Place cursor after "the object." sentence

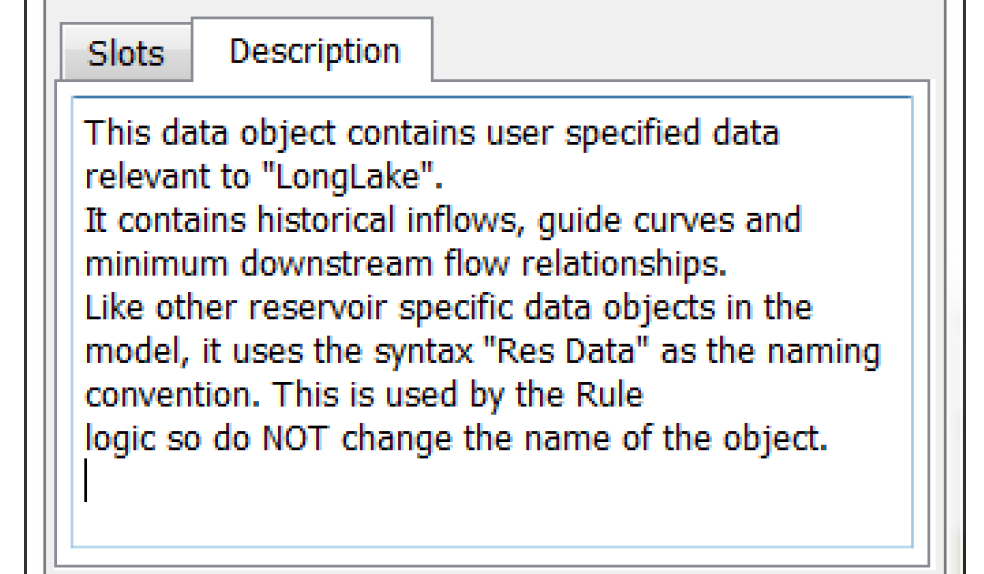click(830, 439)
